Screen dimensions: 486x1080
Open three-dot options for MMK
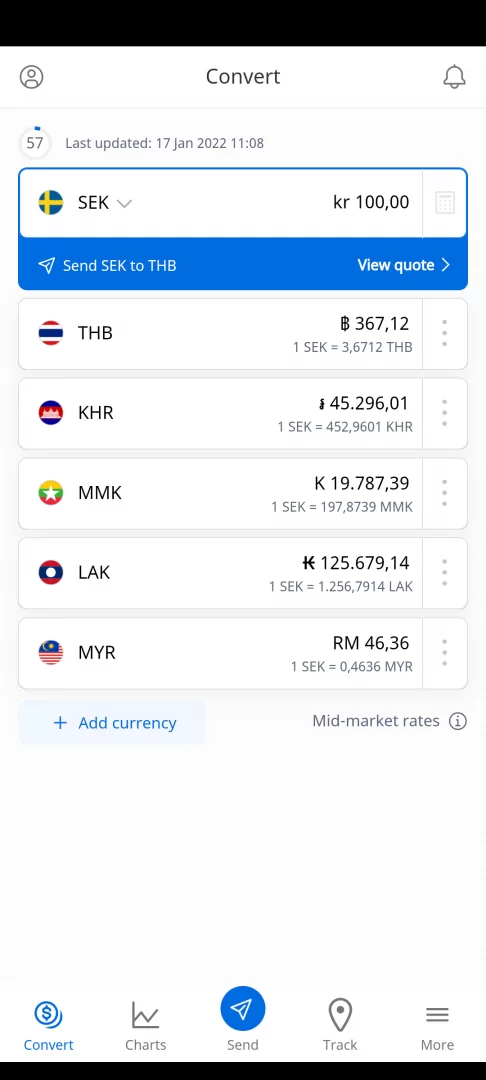pos(445,493)
